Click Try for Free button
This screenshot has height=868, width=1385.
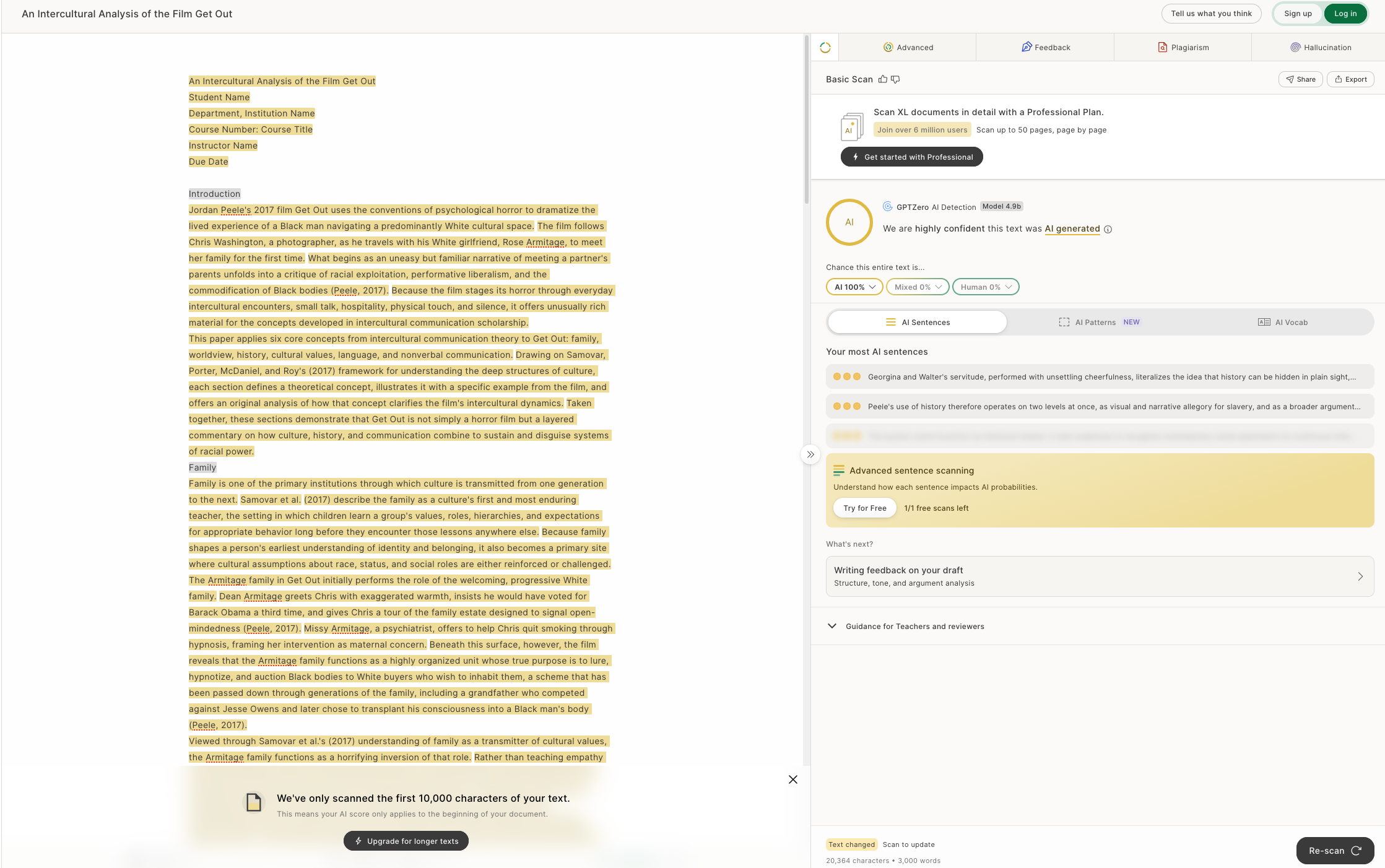864,508
